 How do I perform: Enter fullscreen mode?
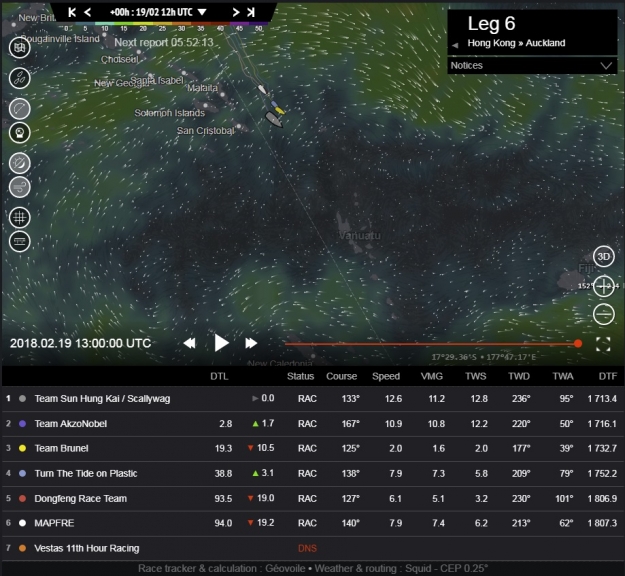[x=603, y=344]
